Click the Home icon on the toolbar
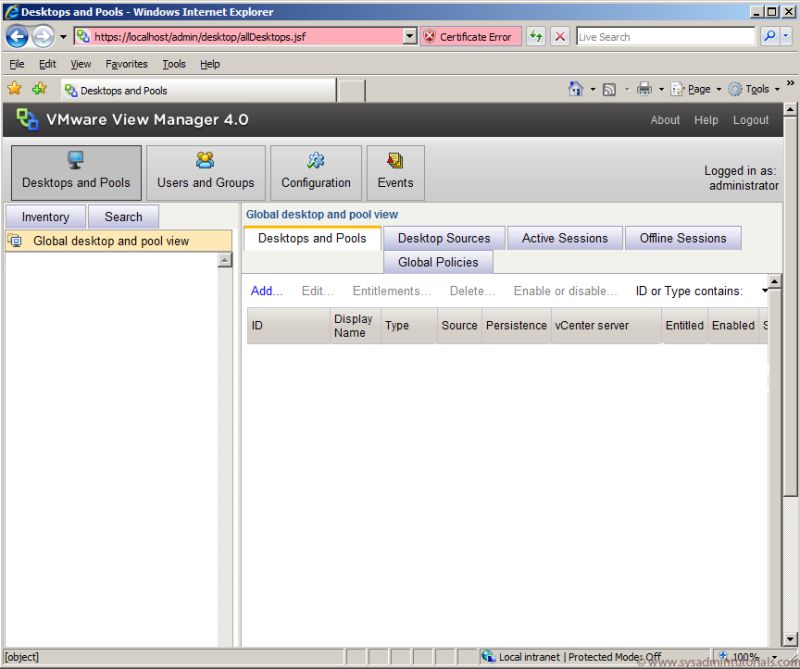The height and width of the screenshot is (669, 800). pos(578,88)
